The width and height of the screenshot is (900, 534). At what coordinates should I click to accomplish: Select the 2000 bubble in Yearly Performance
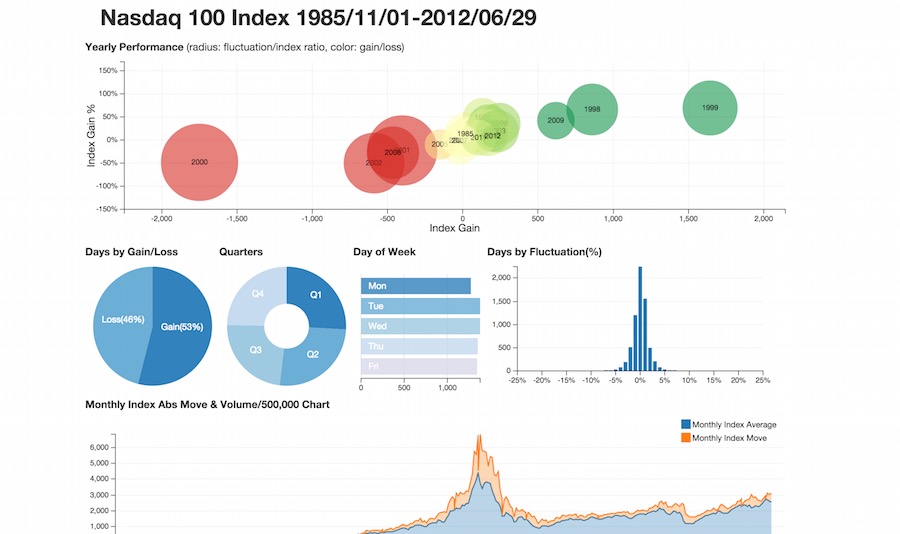pos(199,162)
